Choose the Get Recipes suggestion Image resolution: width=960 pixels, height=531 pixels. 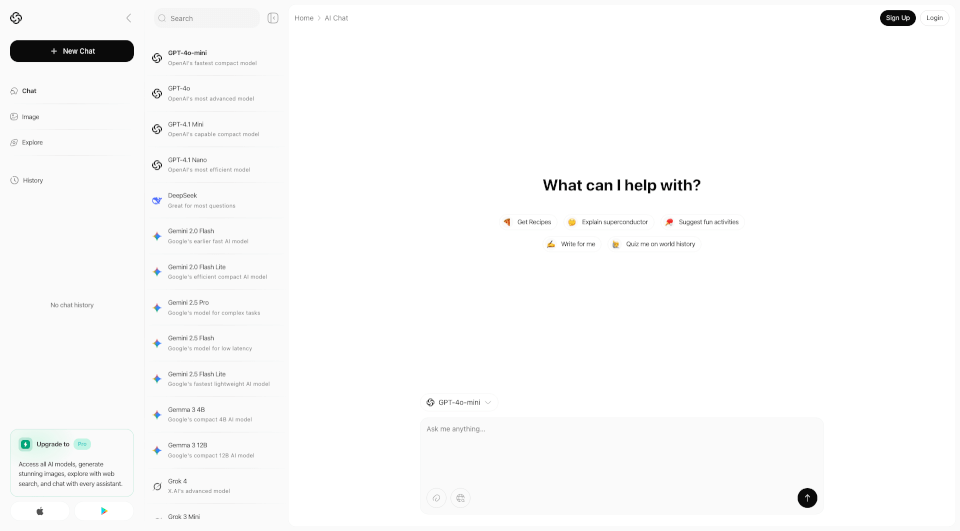[528, 222]
